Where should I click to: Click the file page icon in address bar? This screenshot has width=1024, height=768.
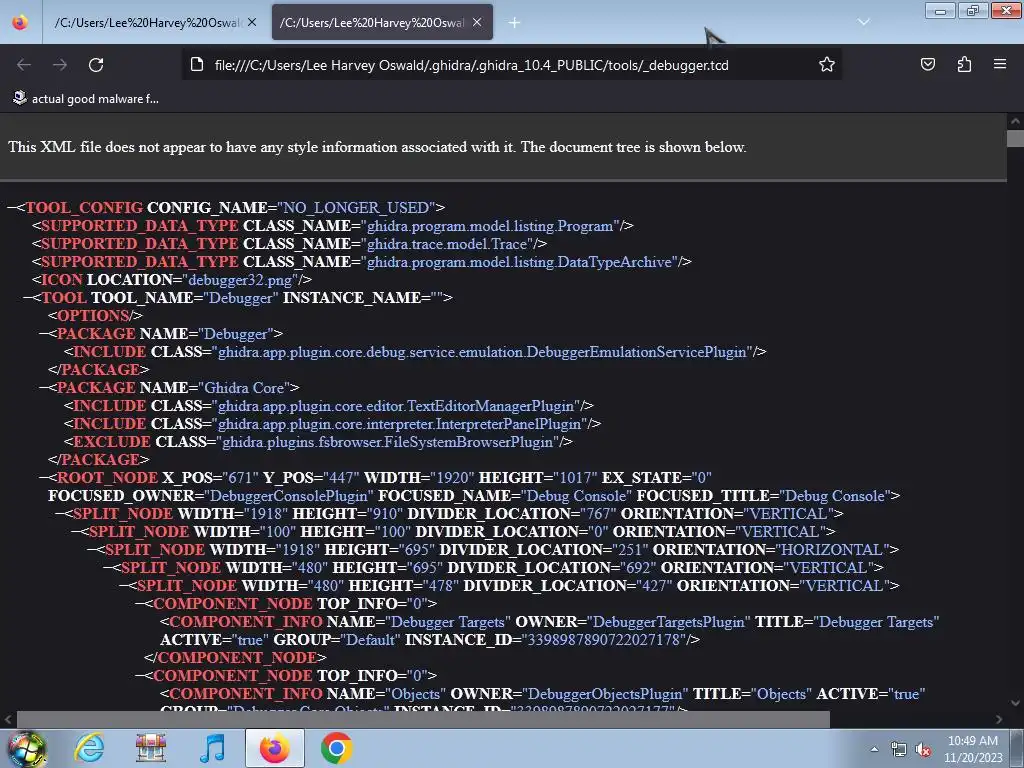click(x=197, y=65)
